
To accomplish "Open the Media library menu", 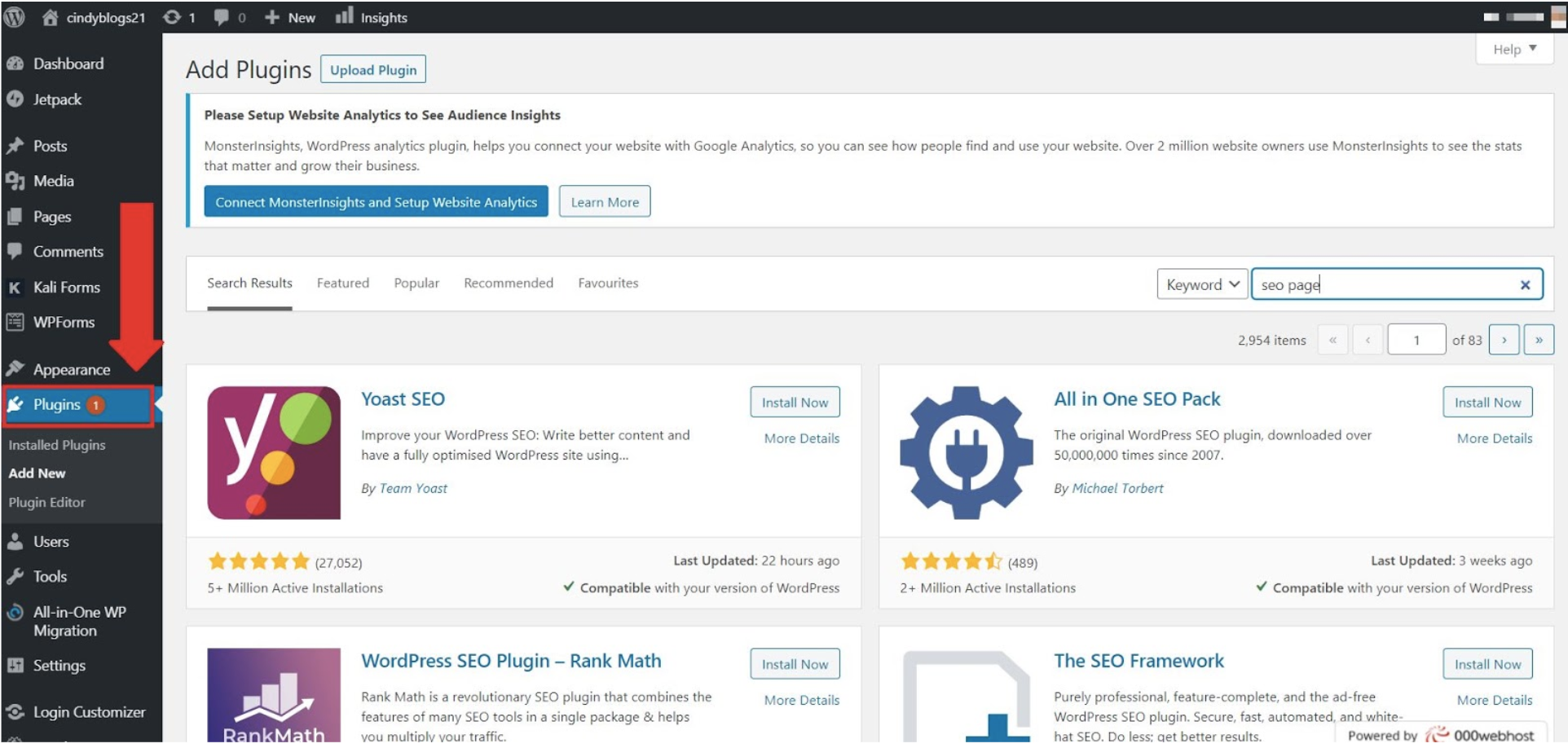I will click(53, 181).
